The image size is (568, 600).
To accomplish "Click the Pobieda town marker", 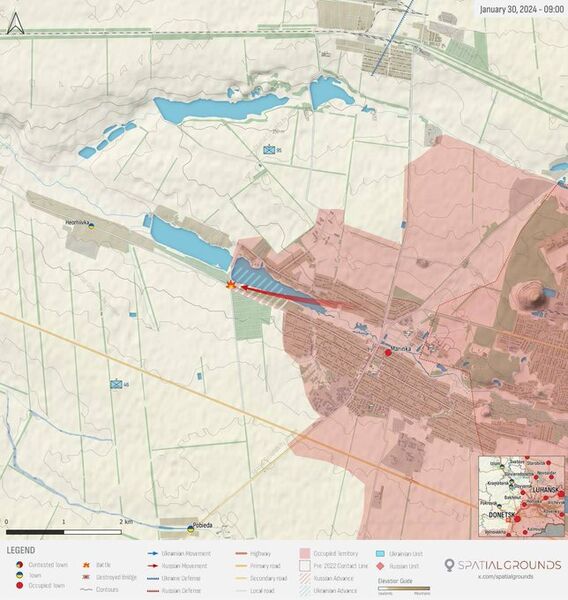I will [x=190, y=529].
